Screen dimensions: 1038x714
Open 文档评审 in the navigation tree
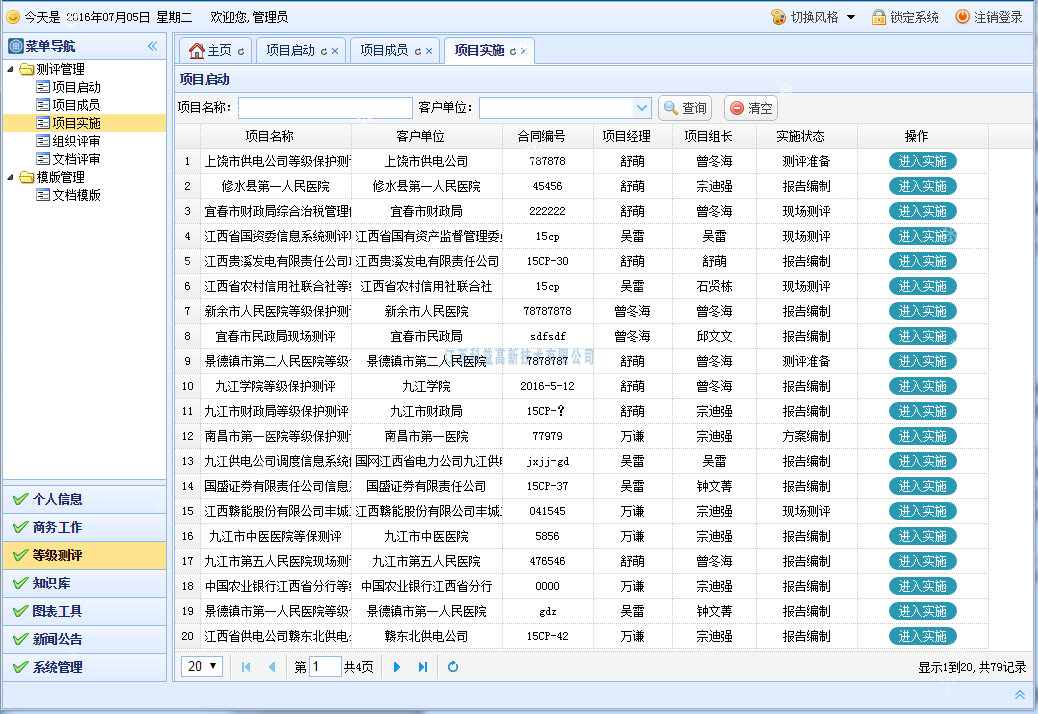click(x=76, y=159)
